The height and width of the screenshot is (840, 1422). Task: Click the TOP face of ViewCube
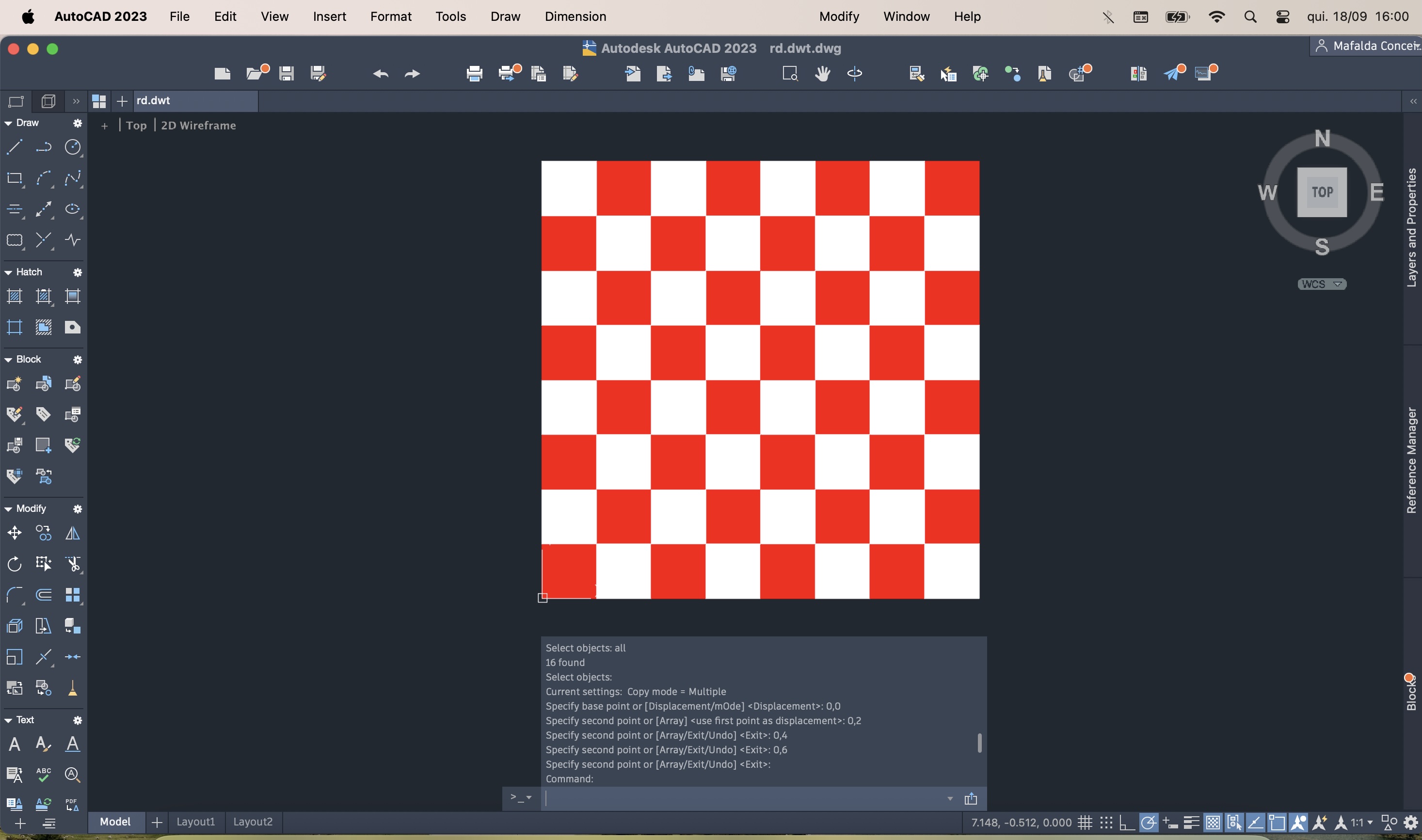1322,192
